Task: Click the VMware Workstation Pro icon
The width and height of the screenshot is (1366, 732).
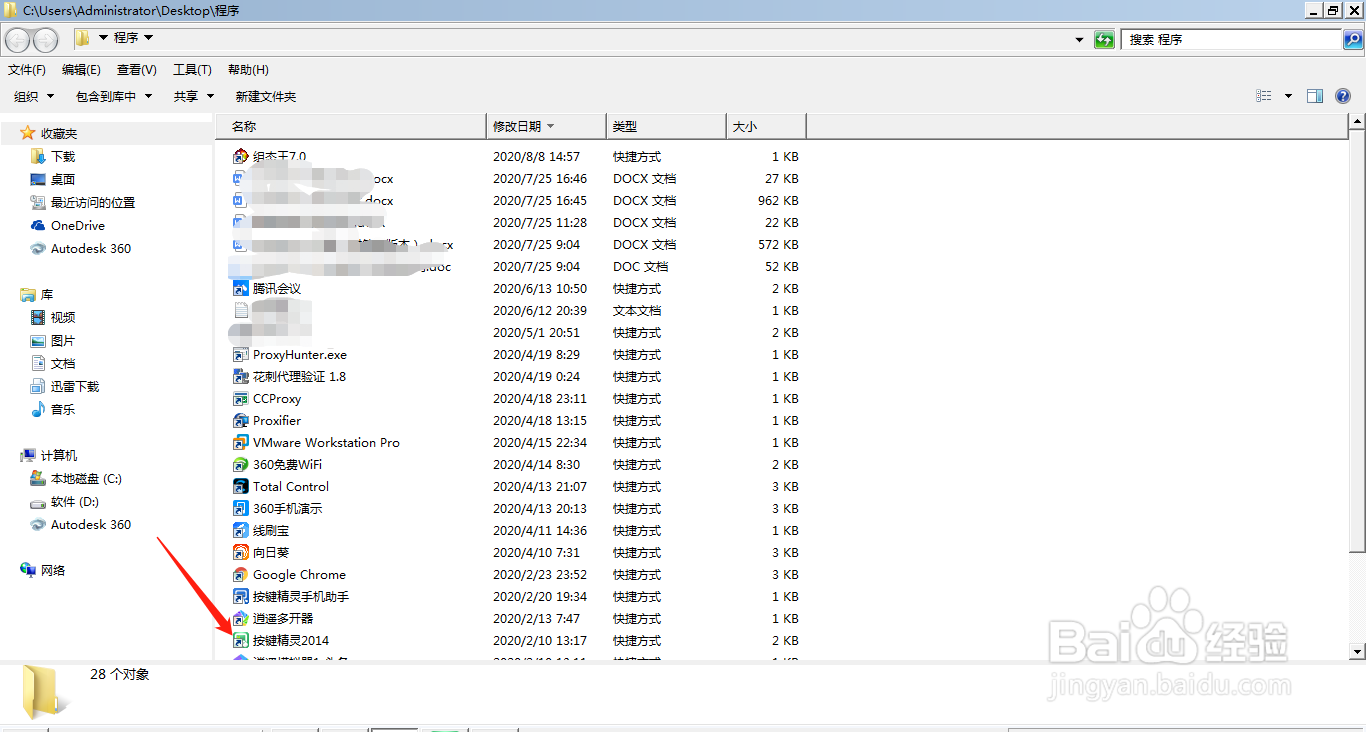Action: coord(240,442)
